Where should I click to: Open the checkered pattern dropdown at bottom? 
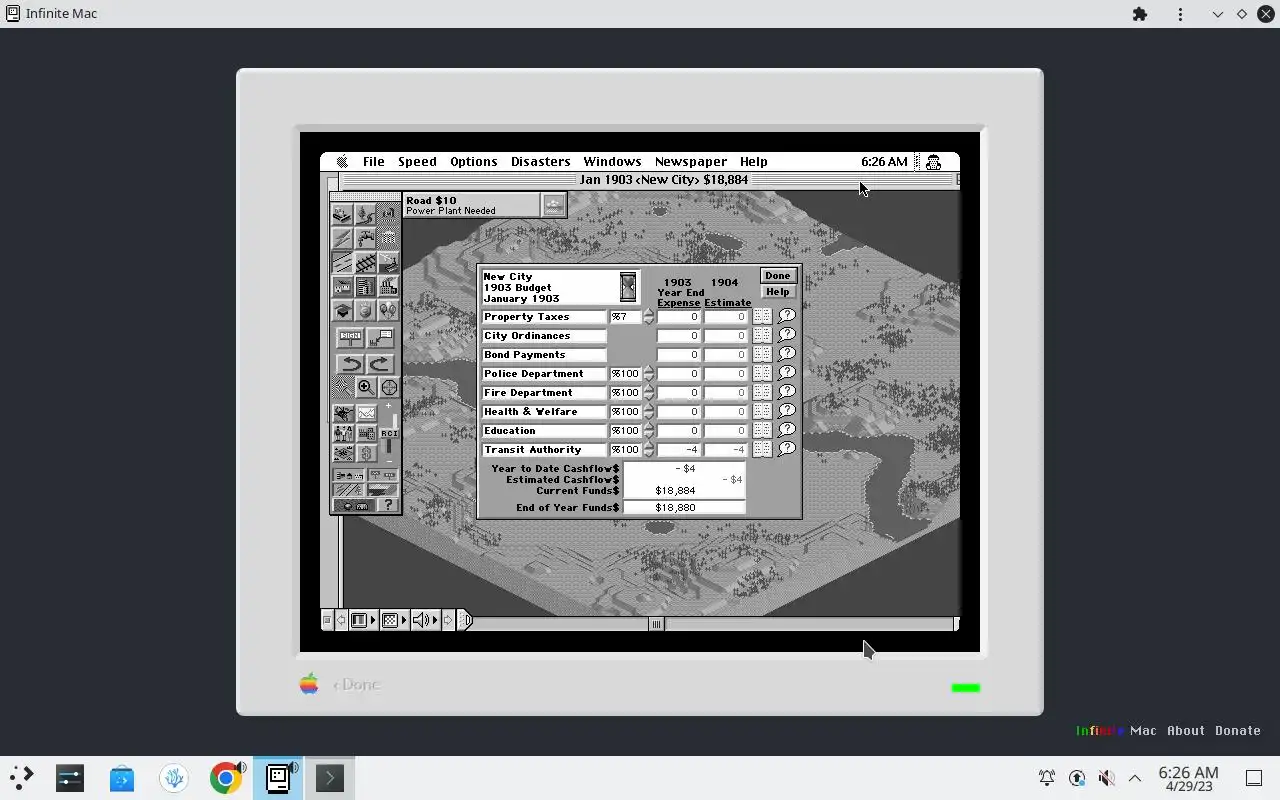(394, 621)
